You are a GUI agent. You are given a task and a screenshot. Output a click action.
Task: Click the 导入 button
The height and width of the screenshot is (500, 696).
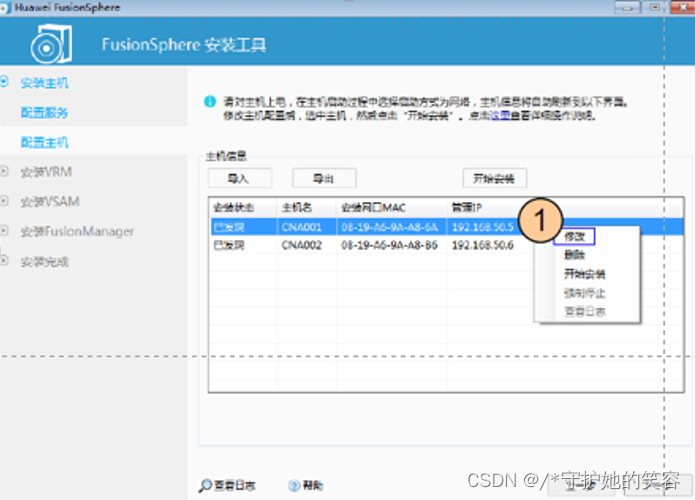pyautogui.click(x=239, y=179)
